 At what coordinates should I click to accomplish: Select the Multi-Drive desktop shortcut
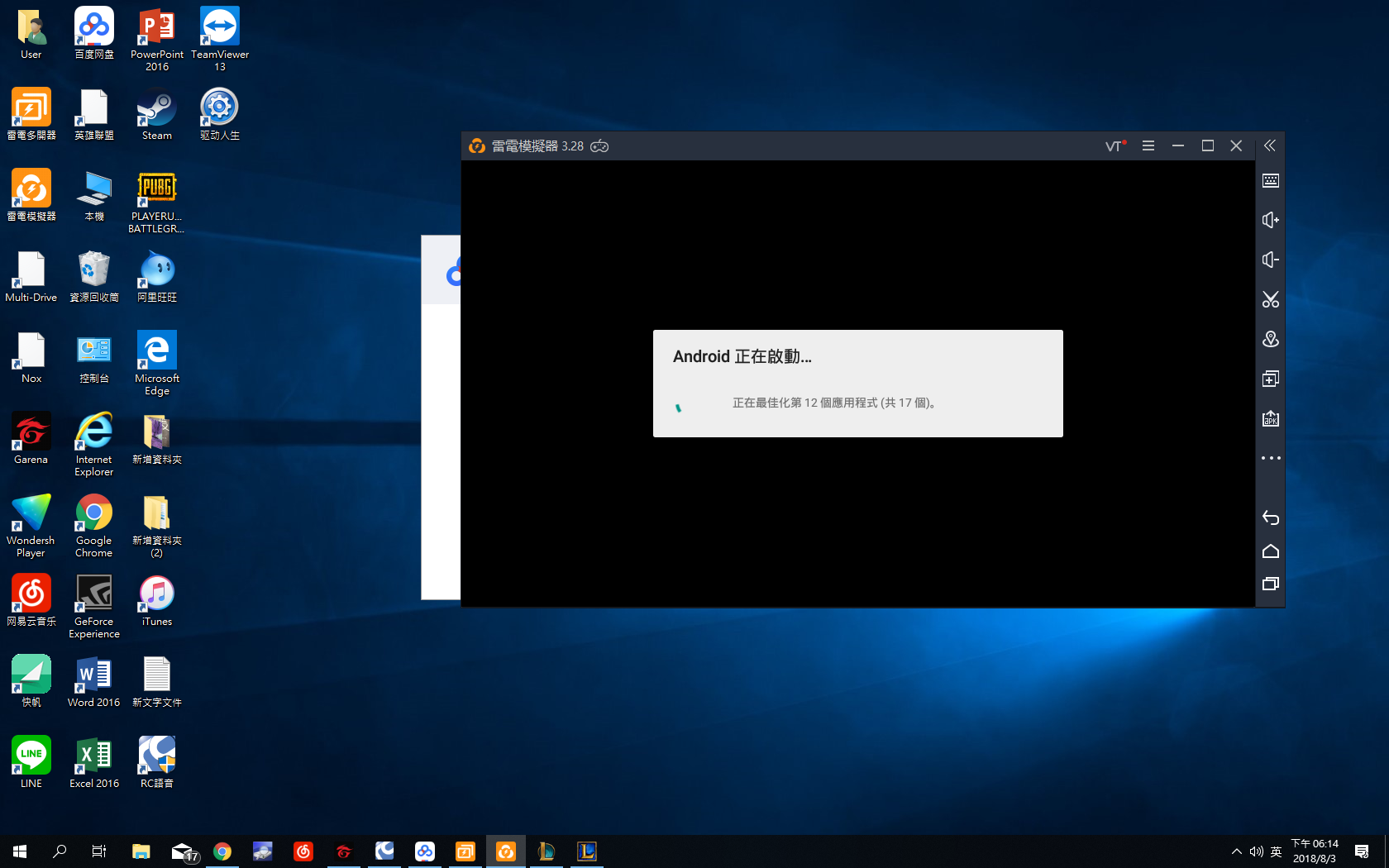tap(31, 276)
